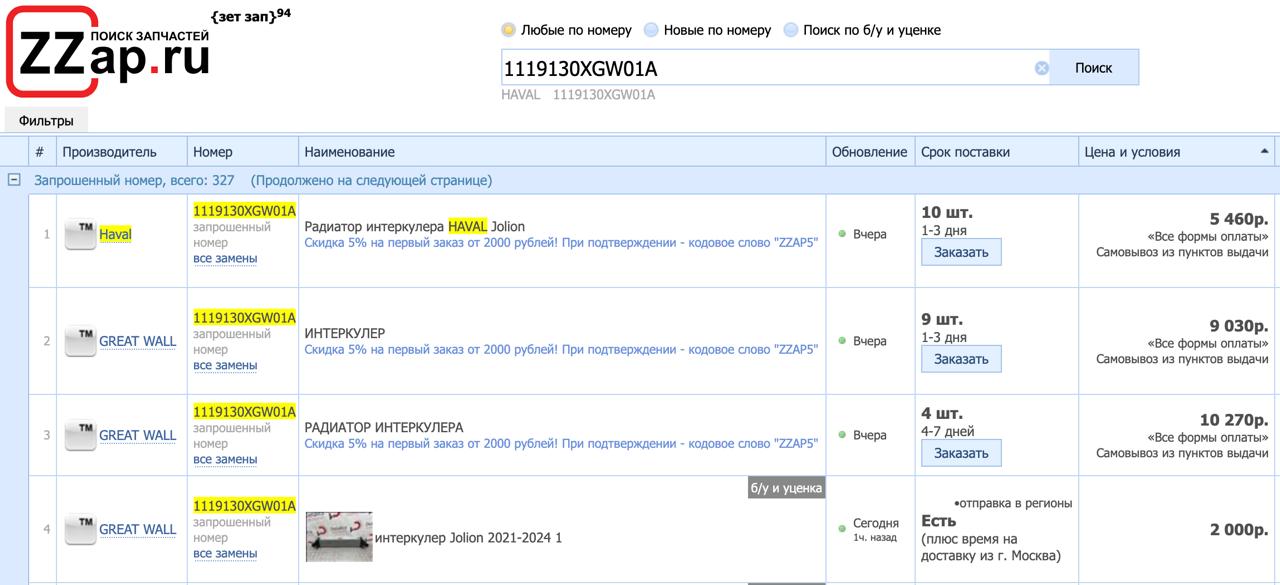Click the price 2 000р.
Screen dimensions: 1280x585
click(1239, 530)
